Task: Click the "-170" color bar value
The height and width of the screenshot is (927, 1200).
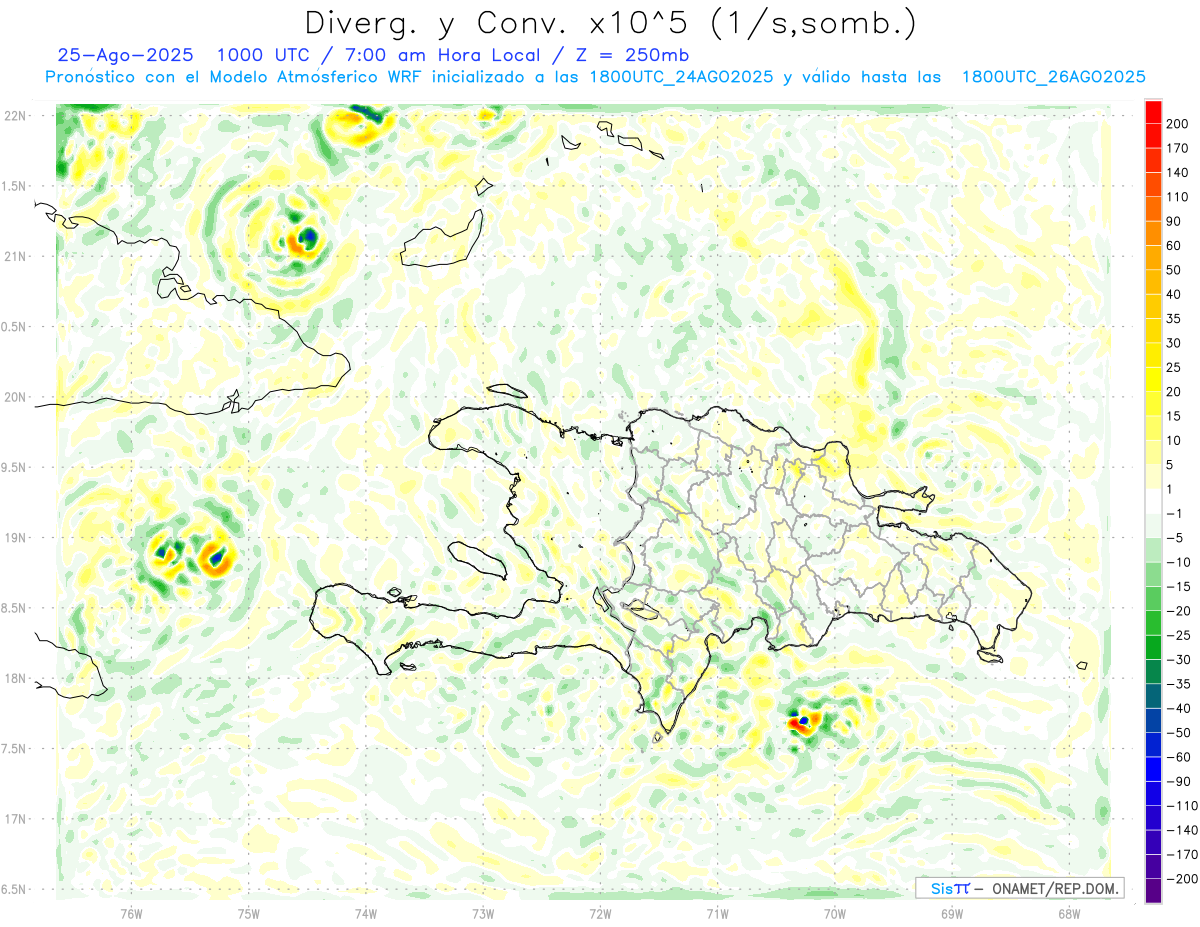Action: [1182, 855]
